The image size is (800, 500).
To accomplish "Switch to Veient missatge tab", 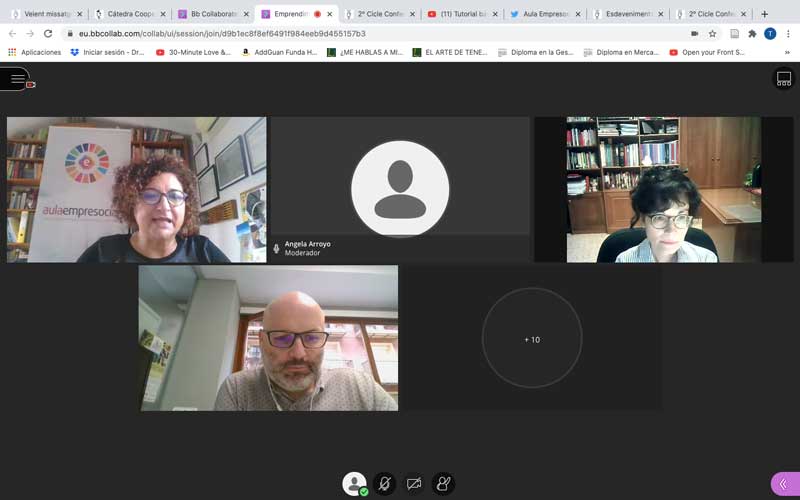I will pyautogui.click(x=47, y=14).
